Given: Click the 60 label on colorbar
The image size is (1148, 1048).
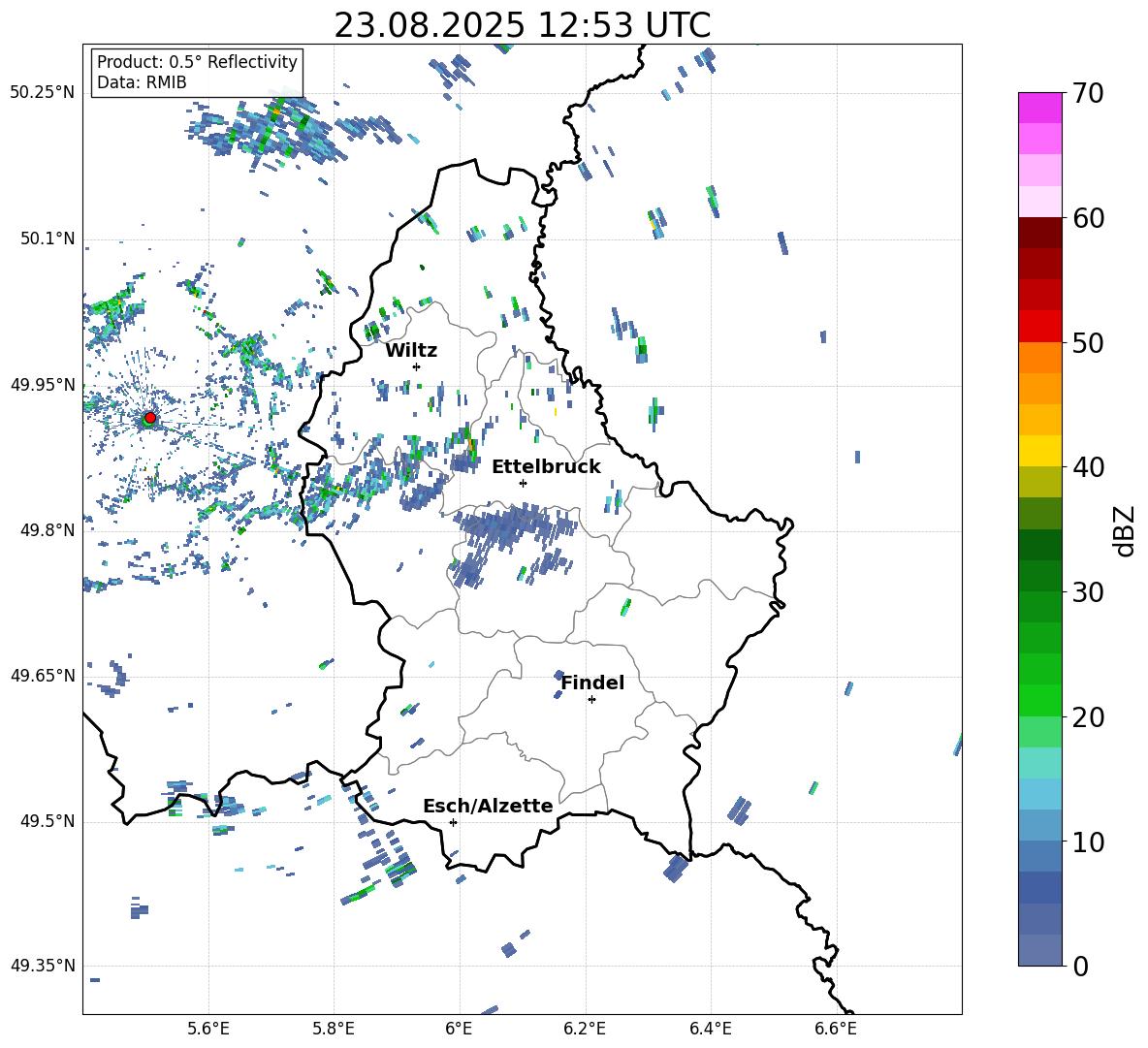Looking at the screenshot, I should 1088,218.
